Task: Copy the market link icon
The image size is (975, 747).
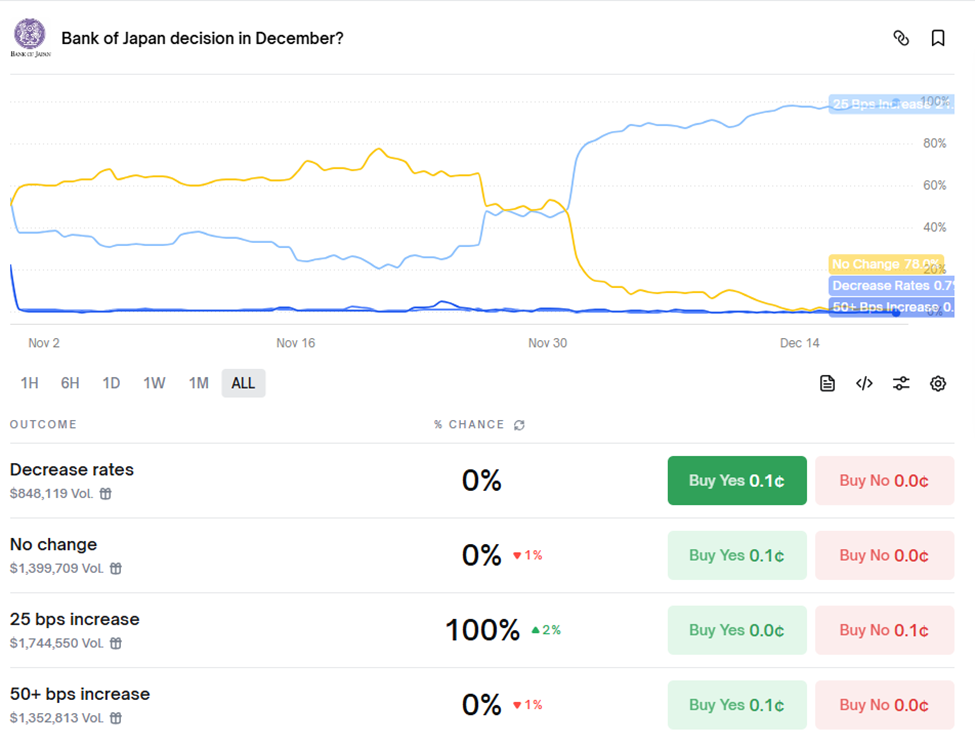Action: click(x=901, y=38)
